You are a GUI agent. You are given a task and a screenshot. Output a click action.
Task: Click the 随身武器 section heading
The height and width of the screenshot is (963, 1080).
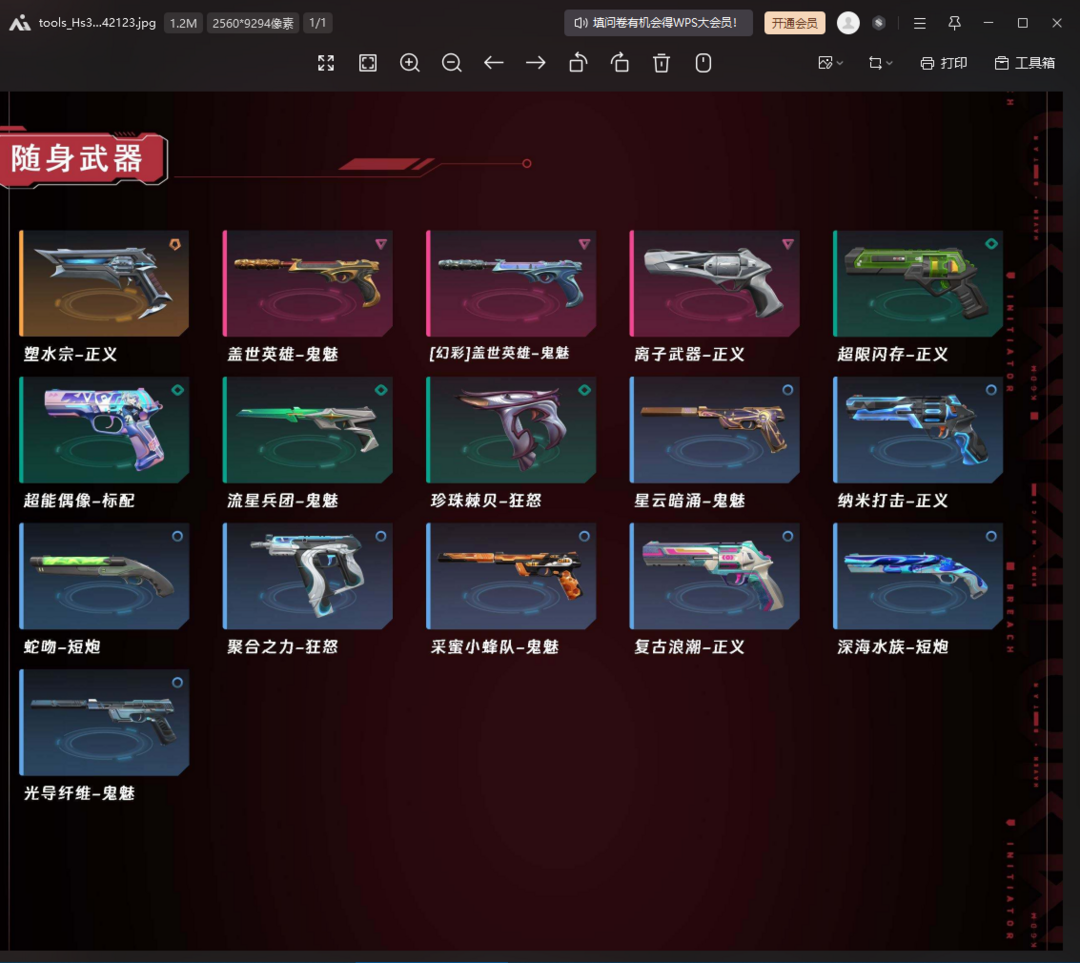click(x=77, y=158)
